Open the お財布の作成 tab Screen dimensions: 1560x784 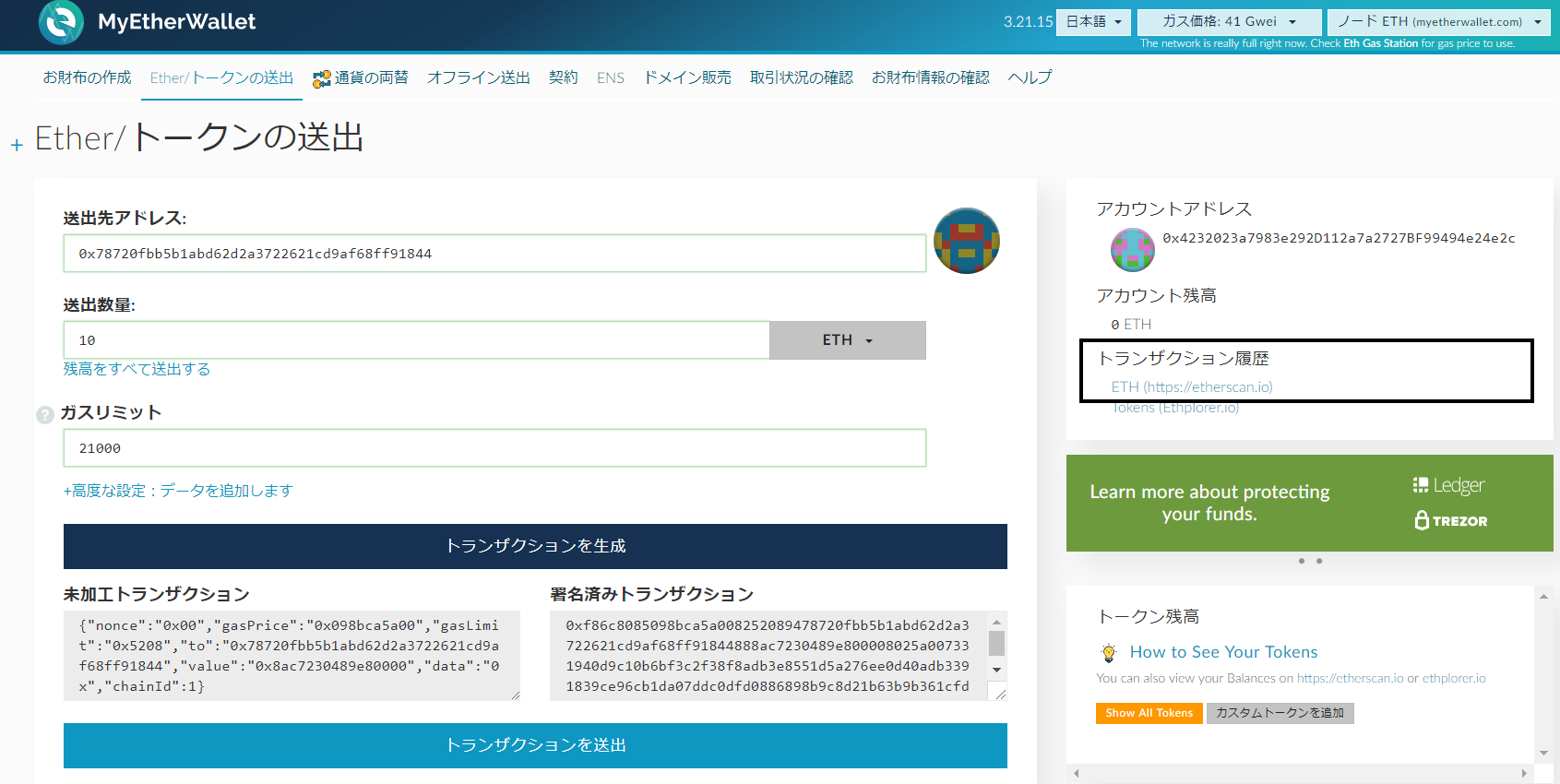click(88, 77)
